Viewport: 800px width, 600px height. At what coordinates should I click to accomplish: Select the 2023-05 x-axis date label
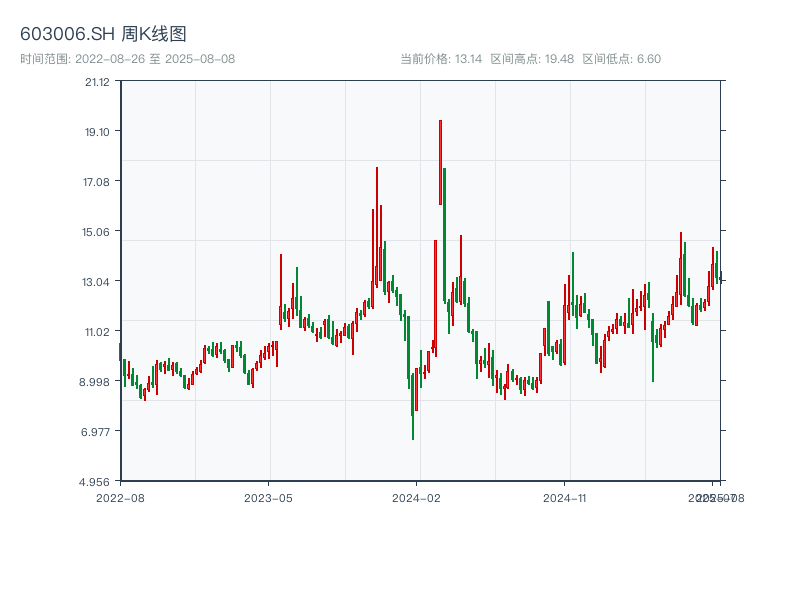[x=268, y=497]
